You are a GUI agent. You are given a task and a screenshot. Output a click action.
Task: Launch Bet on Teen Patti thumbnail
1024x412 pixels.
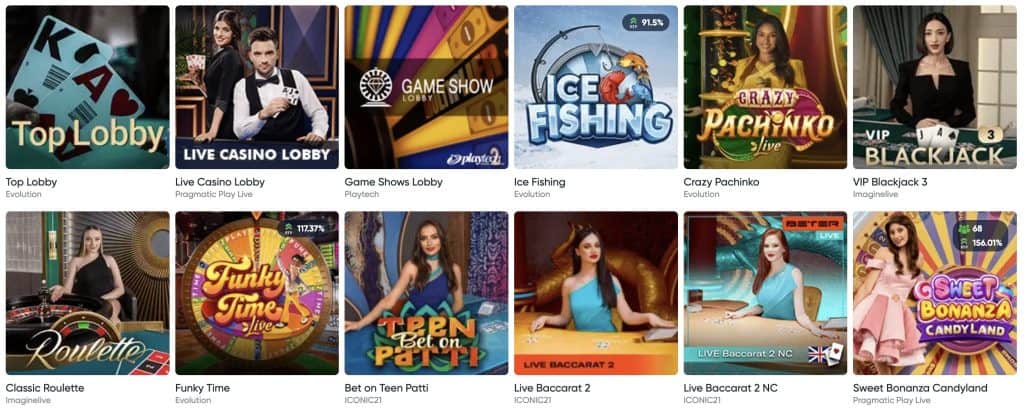point(426,293)
